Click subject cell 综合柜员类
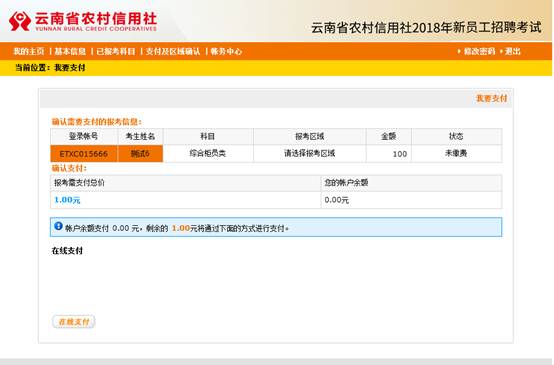 (208, 154)
